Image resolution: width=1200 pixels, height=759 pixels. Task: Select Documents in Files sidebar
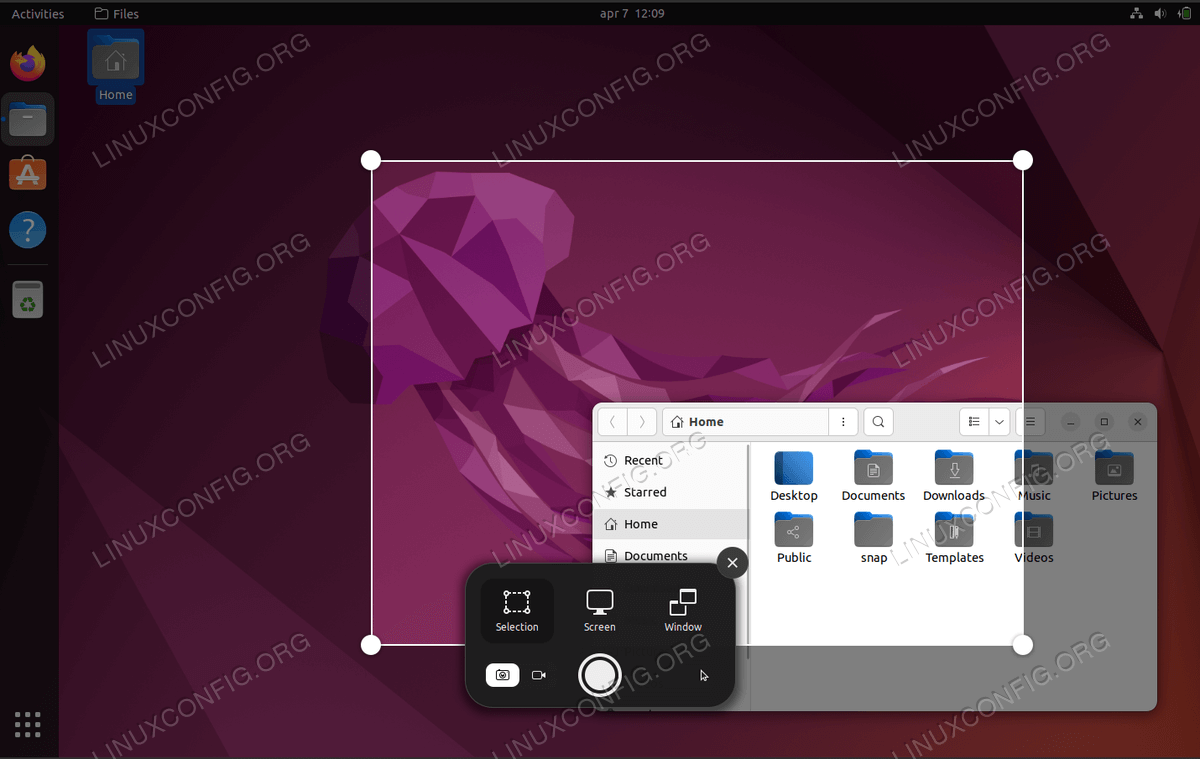(x=671, y=556)
